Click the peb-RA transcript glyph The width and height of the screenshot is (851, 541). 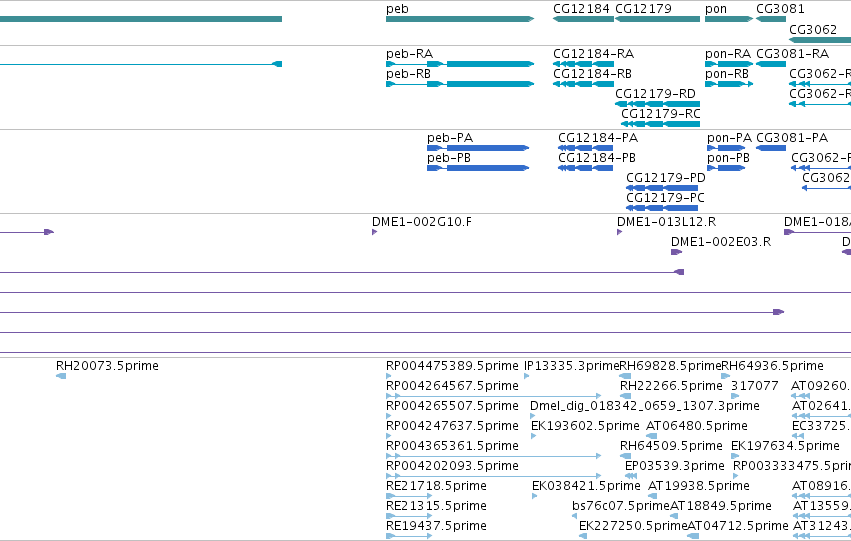click(x=460, y=64)
